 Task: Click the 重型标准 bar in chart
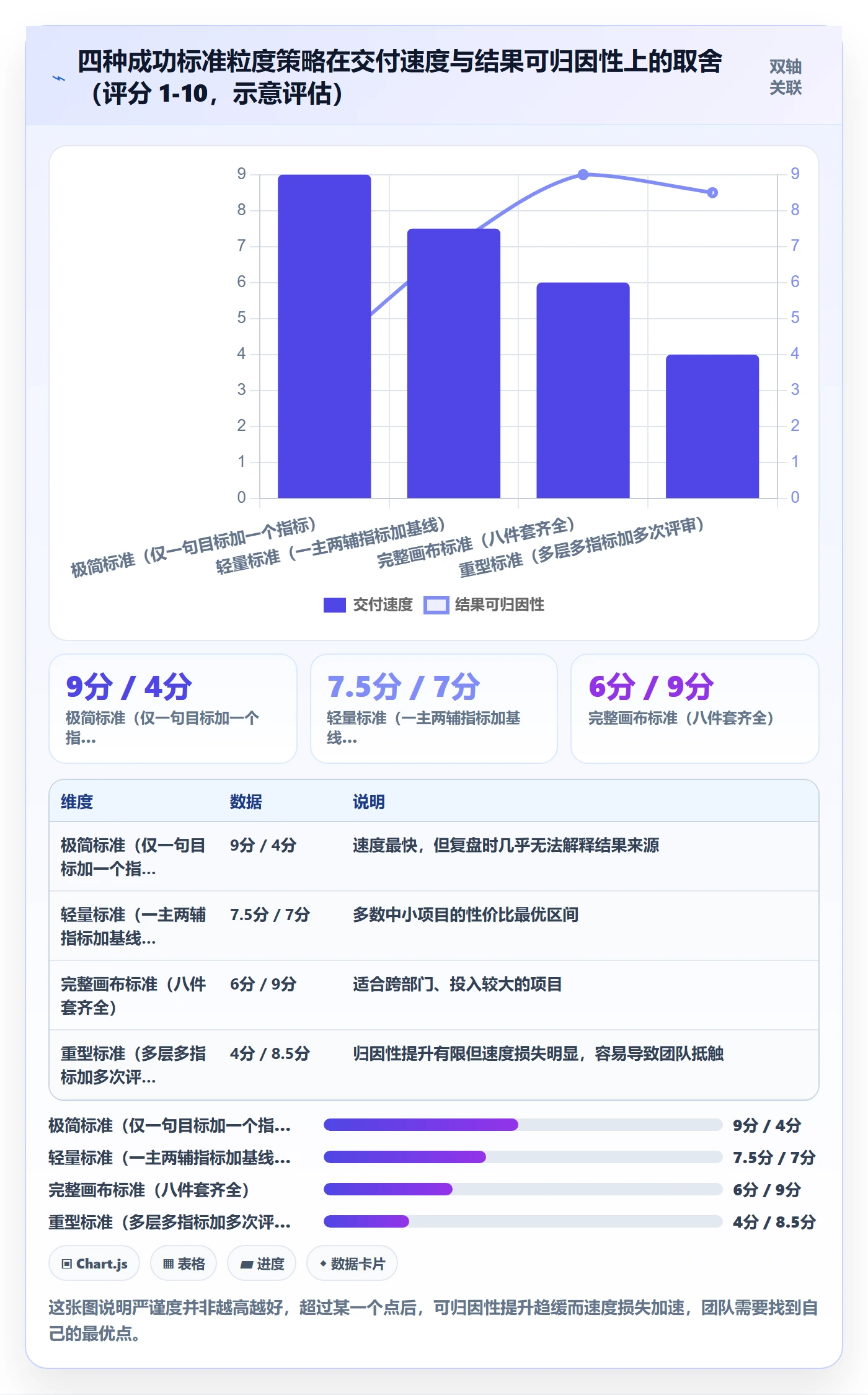click(712, 426)
